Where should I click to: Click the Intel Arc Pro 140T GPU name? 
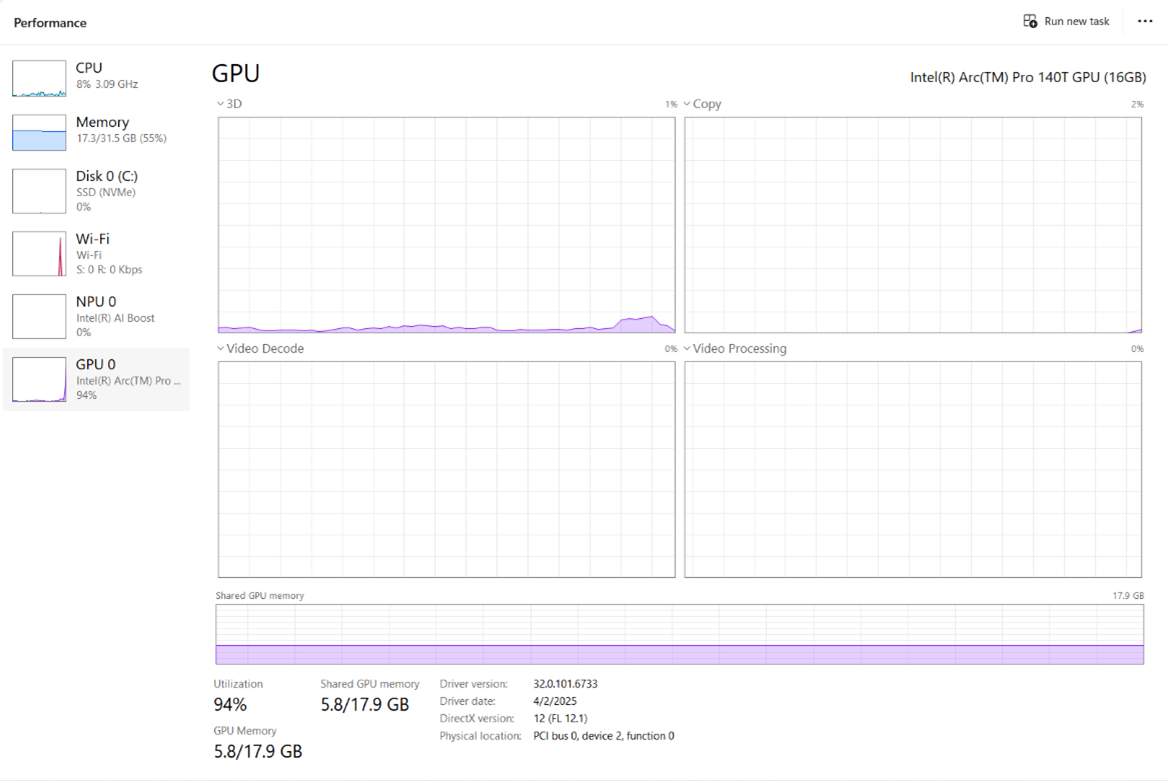point(1027,77)
